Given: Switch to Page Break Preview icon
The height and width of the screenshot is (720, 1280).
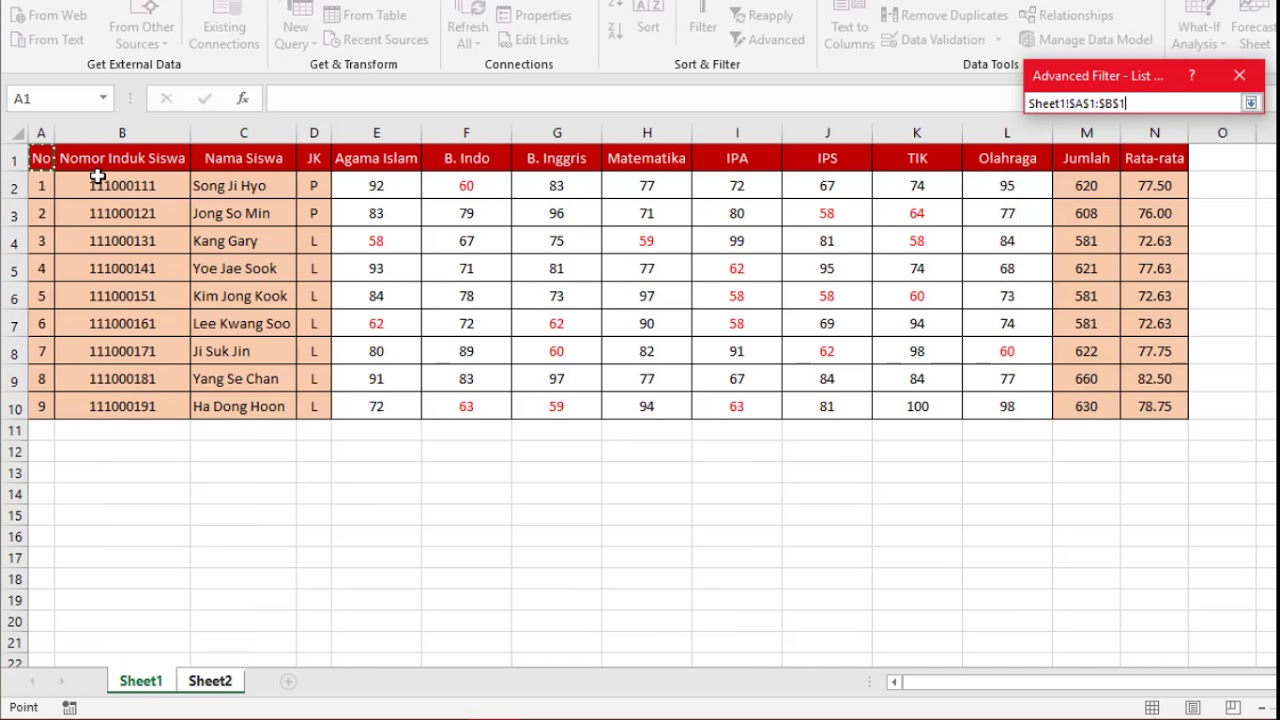Looking at the screenshot, I should (x=1232, y=708).
